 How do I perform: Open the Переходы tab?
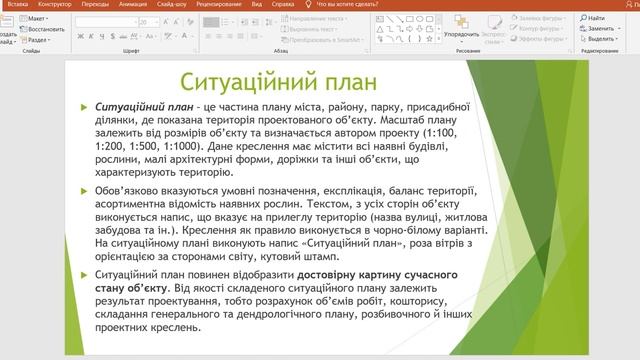pos(95,4)
